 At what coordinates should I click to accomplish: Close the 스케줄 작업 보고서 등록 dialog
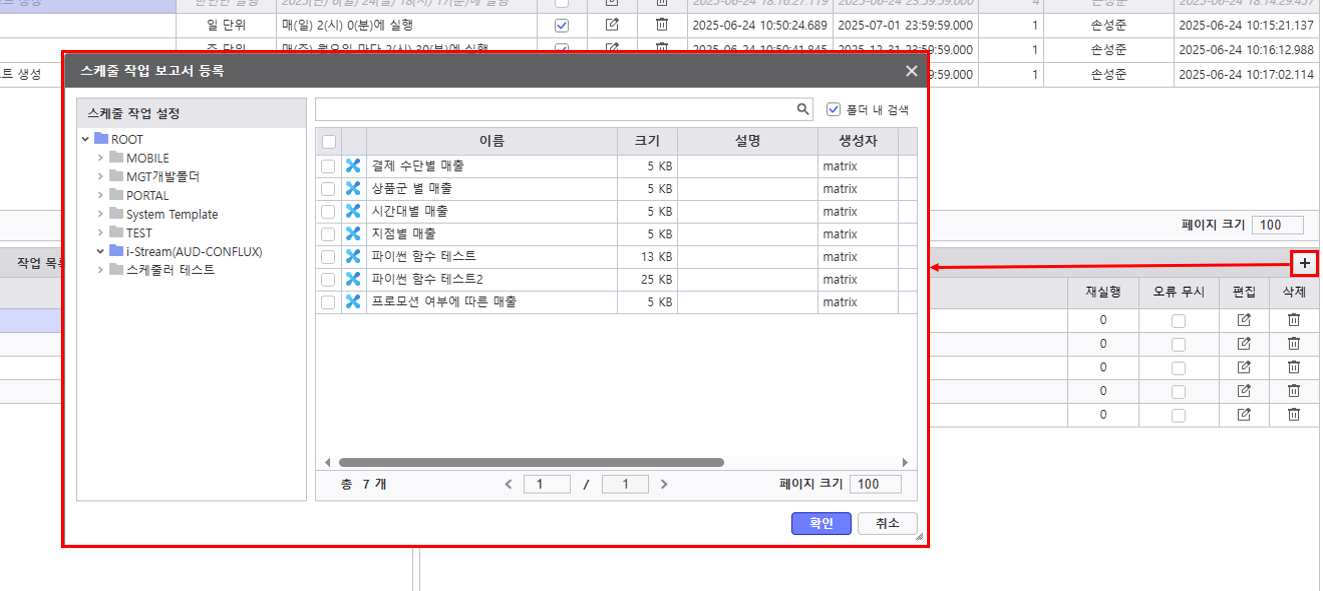(911, 71)
